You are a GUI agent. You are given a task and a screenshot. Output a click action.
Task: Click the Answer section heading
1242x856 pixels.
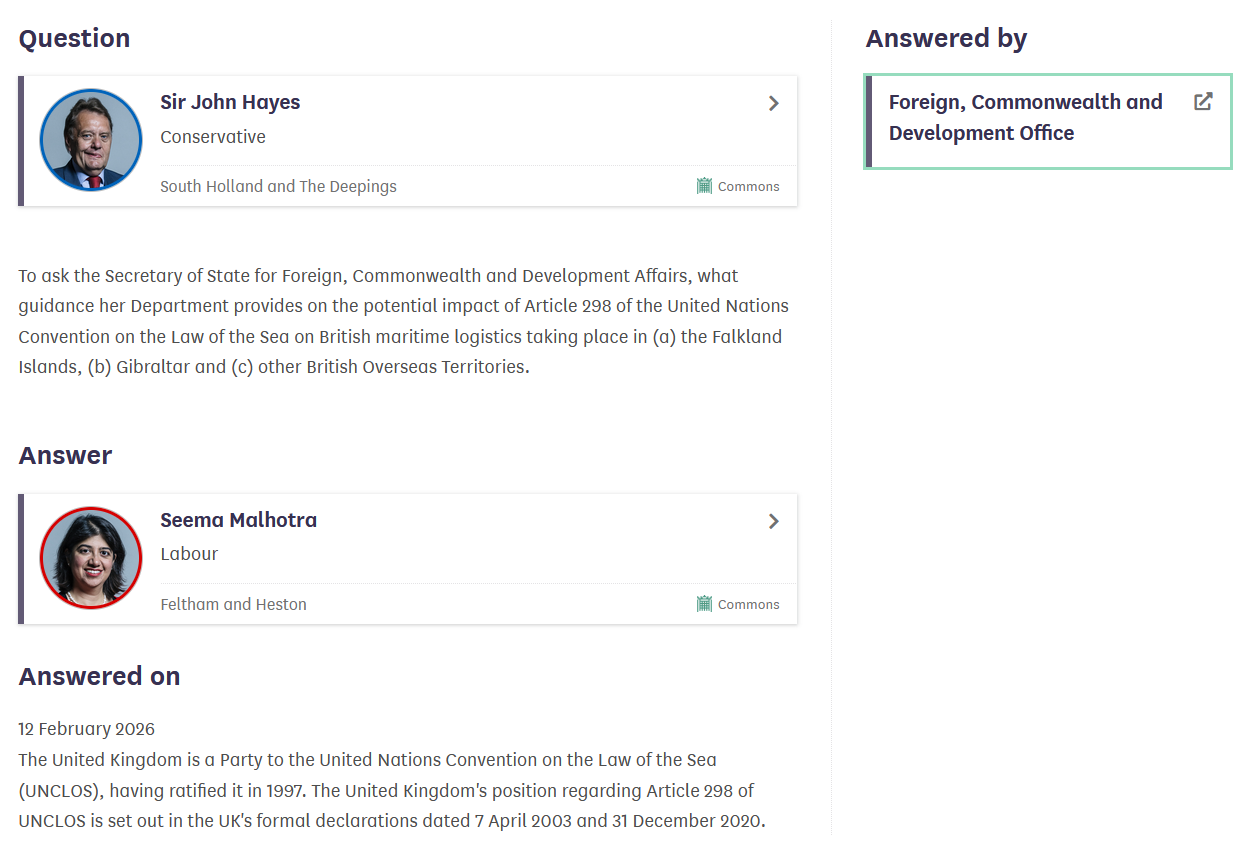point(65,456)
